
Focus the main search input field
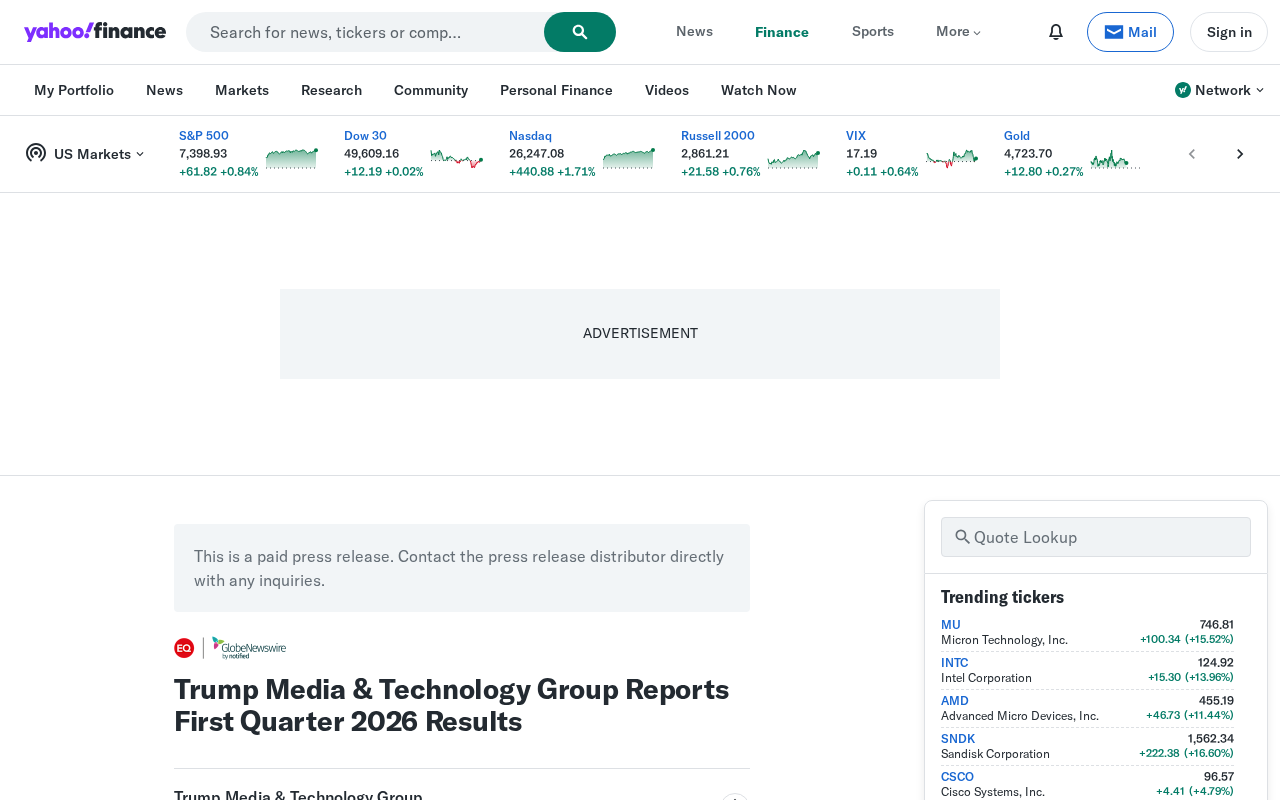point(365,32)
